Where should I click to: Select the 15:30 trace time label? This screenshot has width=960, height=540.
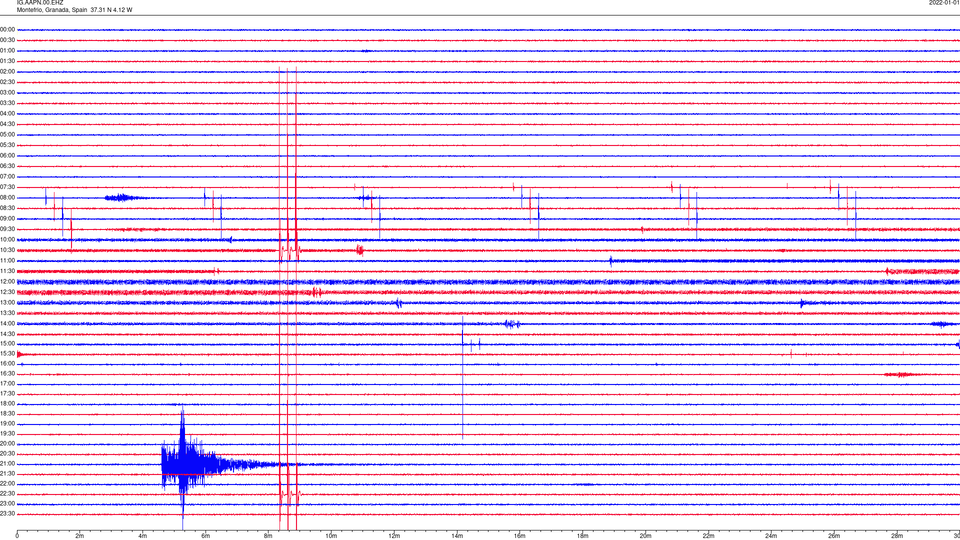pos(8,354)
